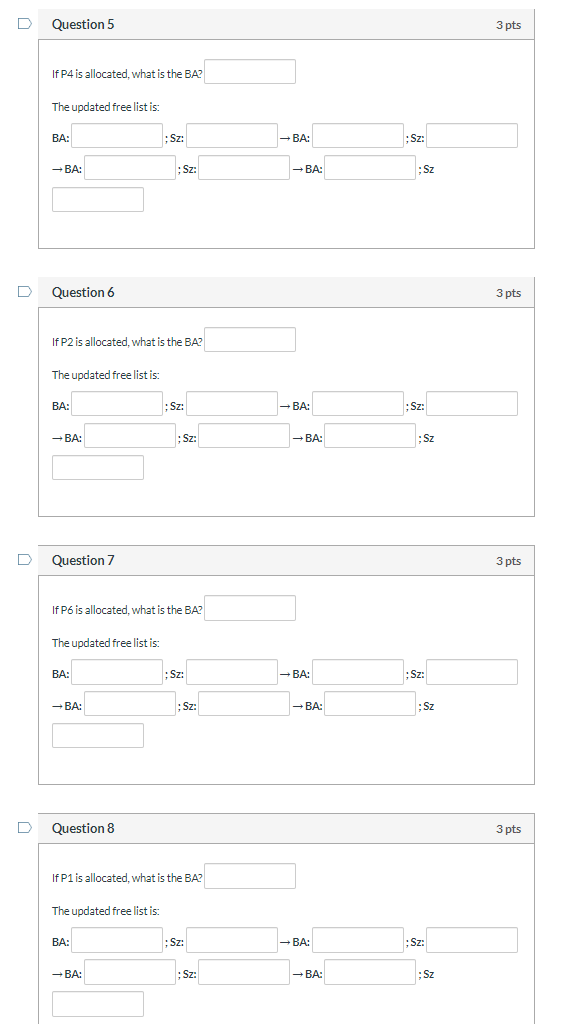Click the P1 allocated BA answer field
This screenshot has height=1024, width=579.
(250, 876)
